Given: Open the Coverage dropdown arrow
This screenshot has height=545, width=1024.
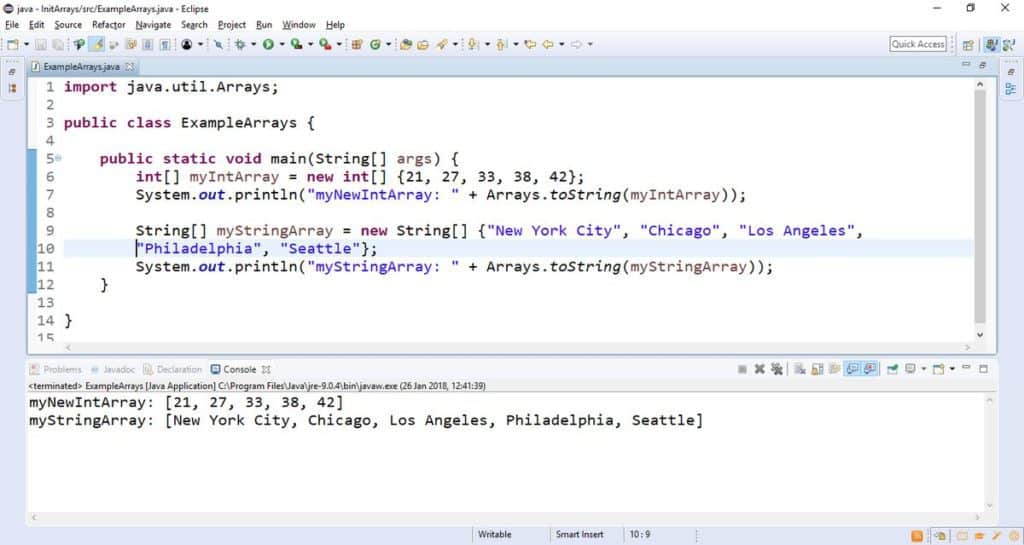Looking at the screenshot, I should 310,44.
